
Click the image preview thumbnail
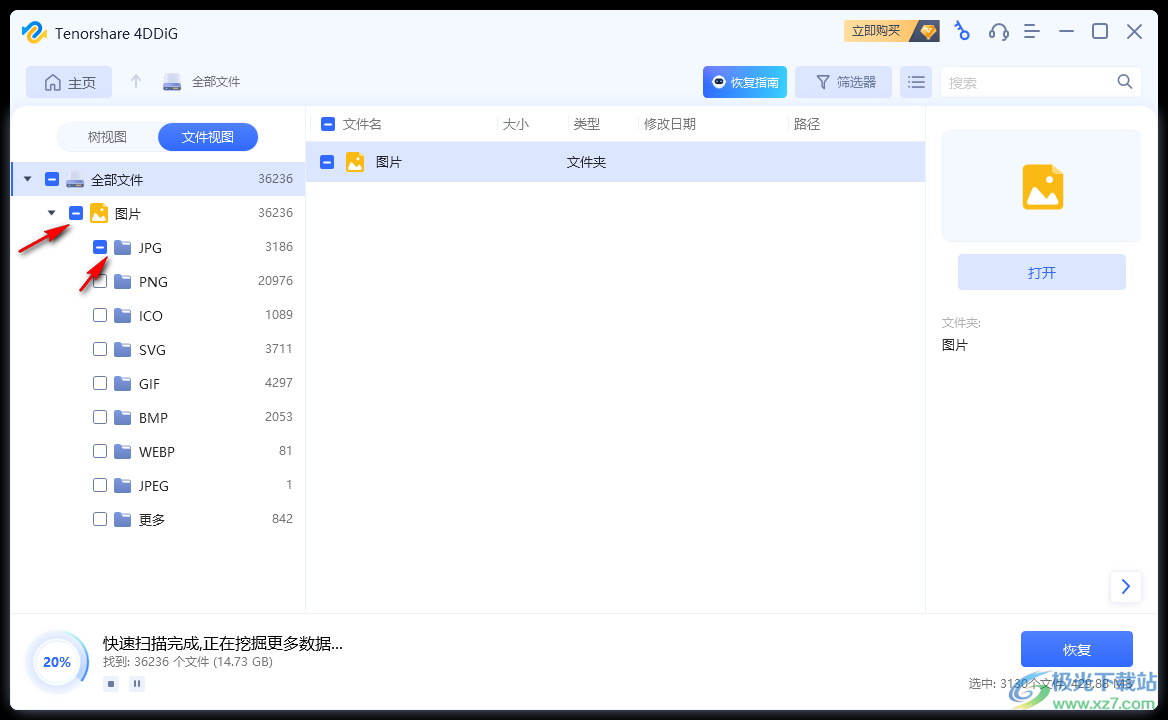pyautogui.click(x=1041, y=186)
